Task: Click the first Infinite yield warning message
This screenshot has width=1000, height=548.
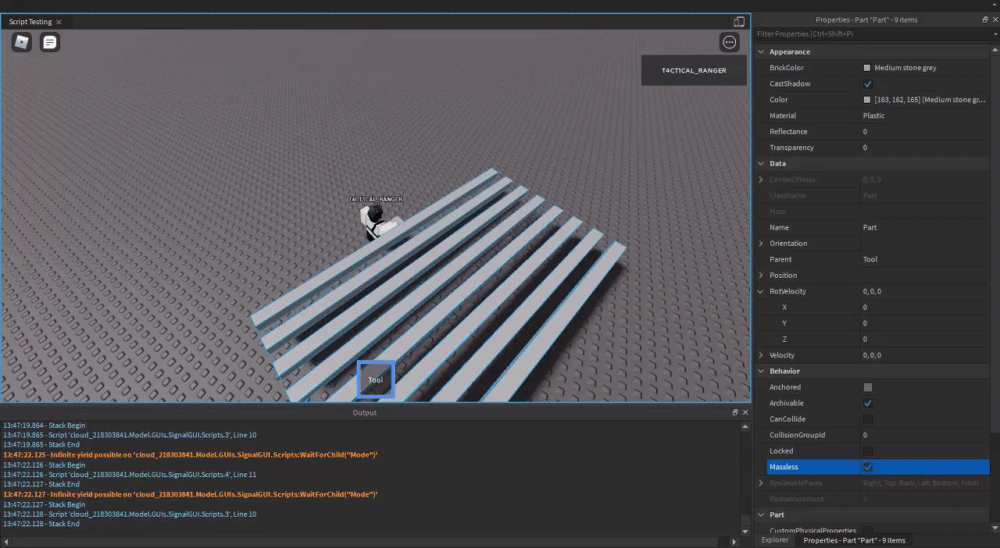Action: (190, 455)
